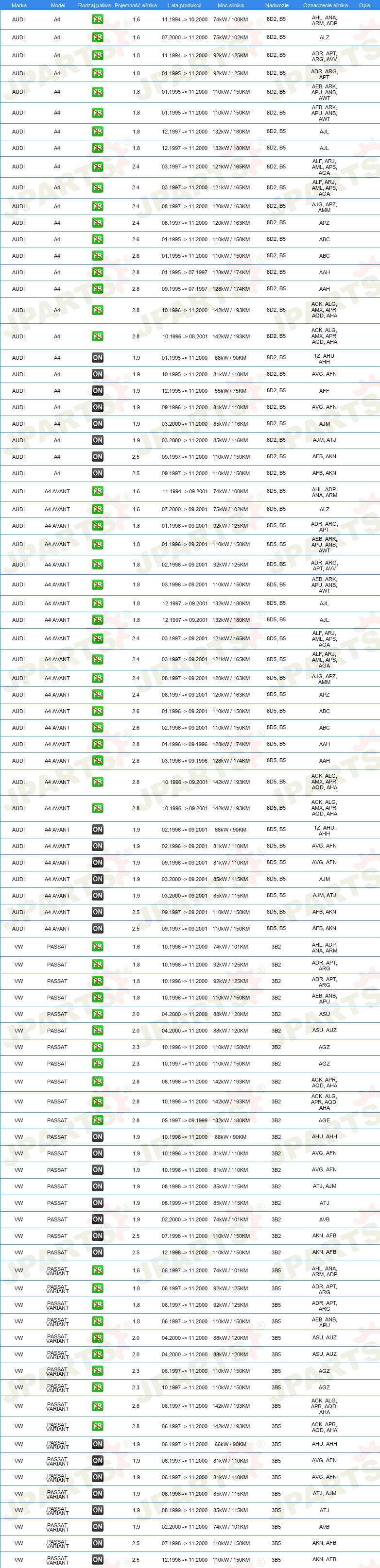Click ON diesel icon in Passat Variant 2.5 12.1998 row
The width and height of the screenshot is (380, 1568).
click(98, 1559)
